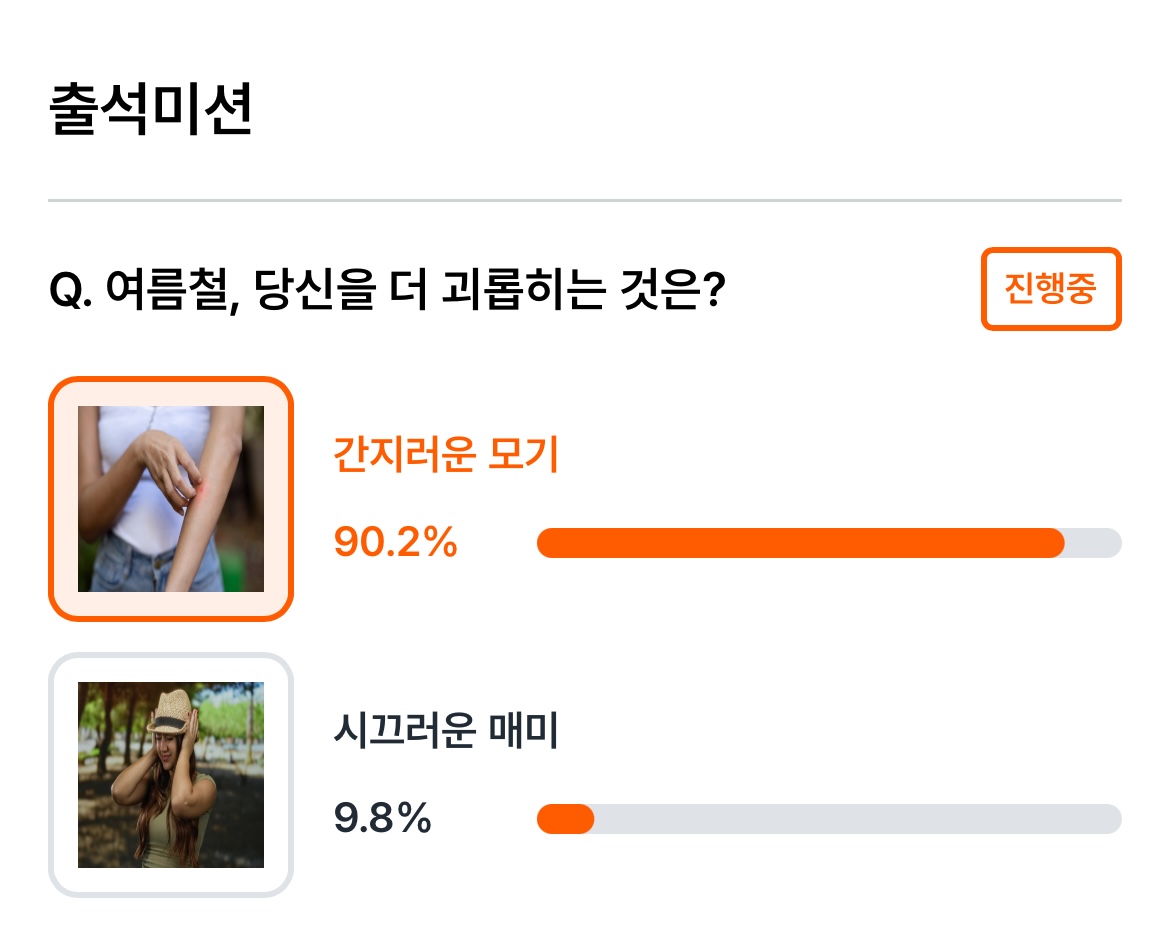Select the noisy cicada photo option
The height and width of the screenshot is (947, 1170).
171,775
